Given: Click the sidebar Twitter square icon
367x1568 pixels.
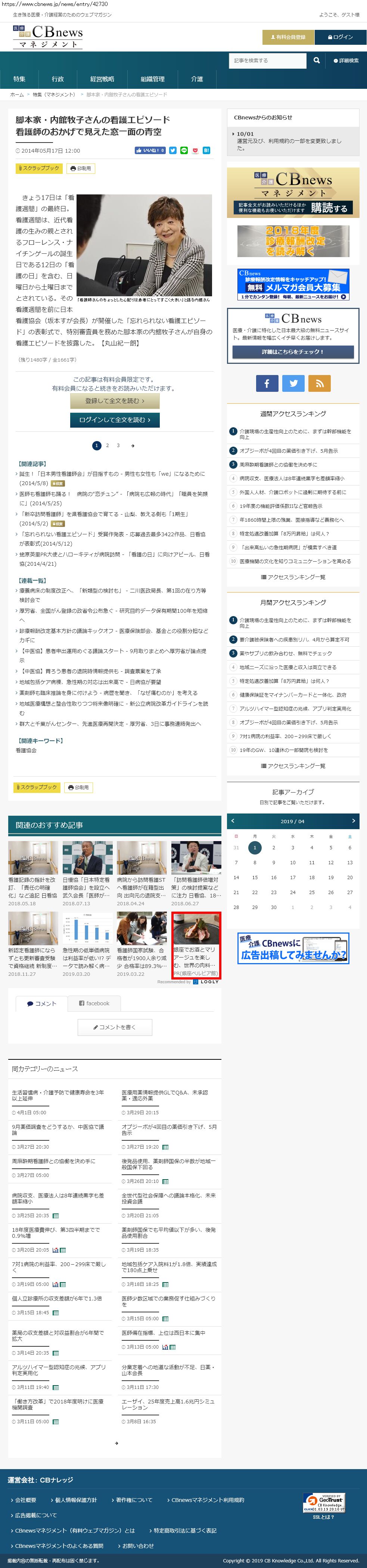Looking at the screenshot, I should click(293, 383).
